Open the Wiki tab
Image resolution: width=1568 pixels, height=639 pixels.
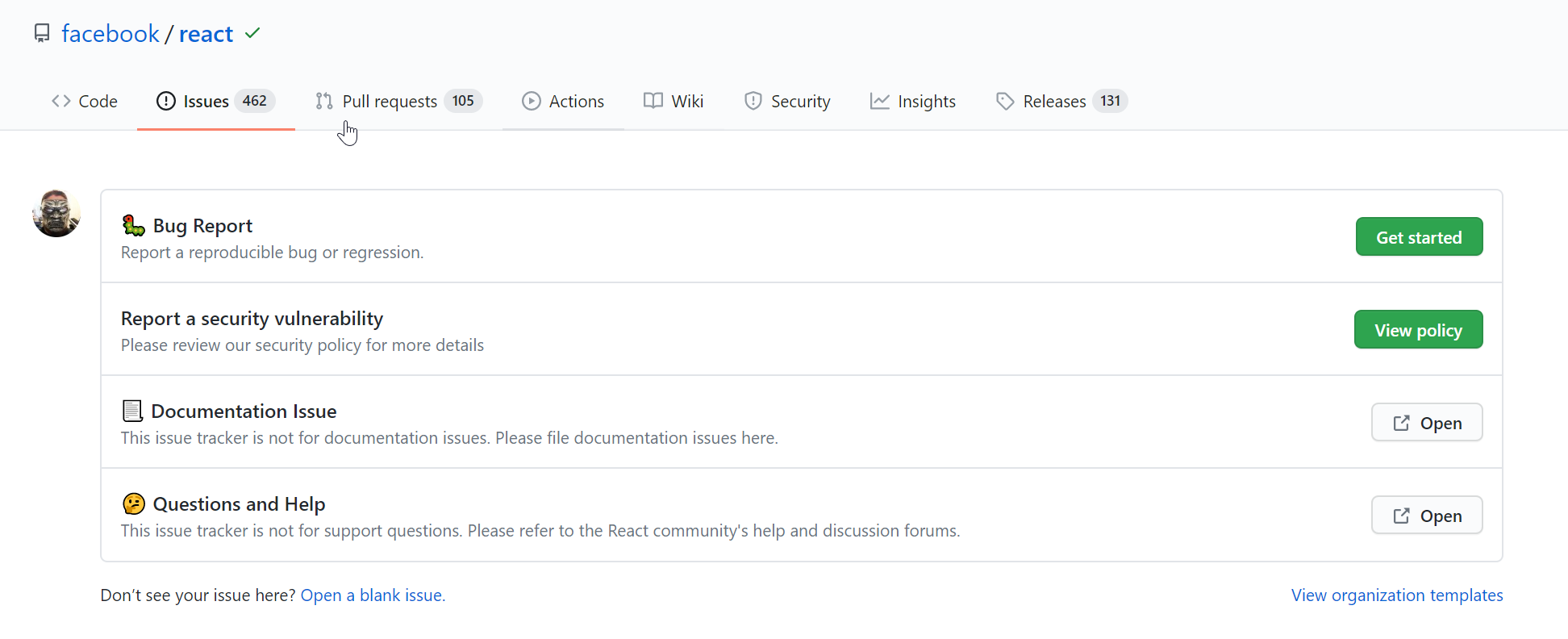click(673, 101)
